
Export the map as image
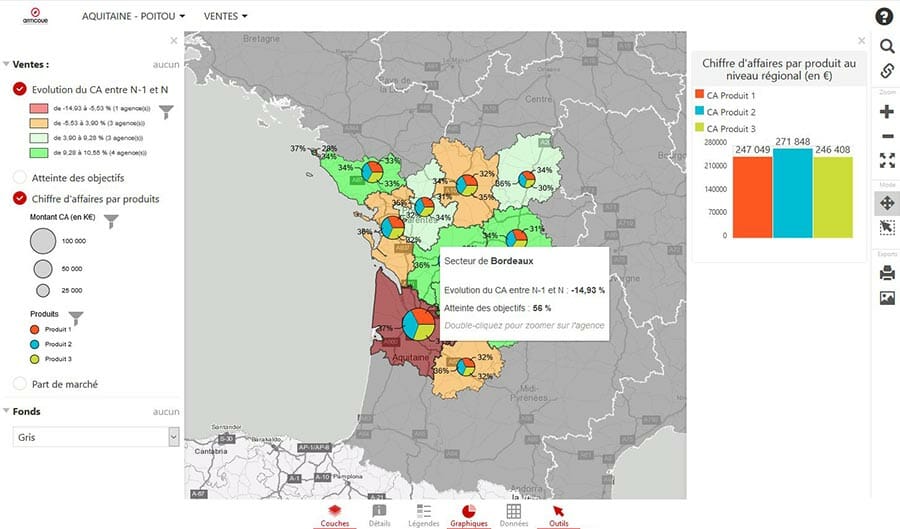point(886,298)
